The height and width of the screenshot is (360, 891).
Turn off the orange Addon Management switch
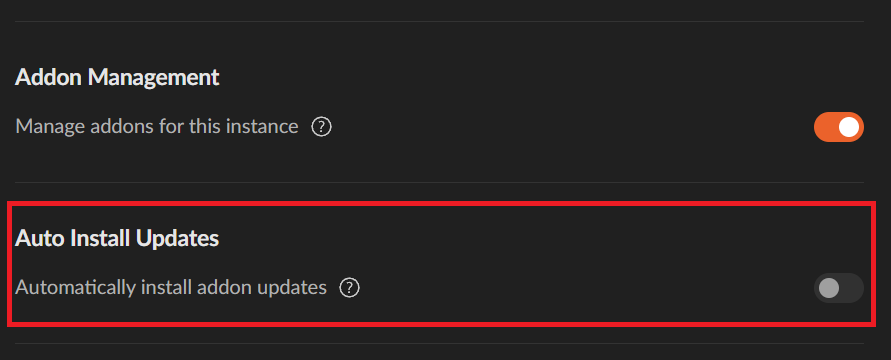click(839, 127)
